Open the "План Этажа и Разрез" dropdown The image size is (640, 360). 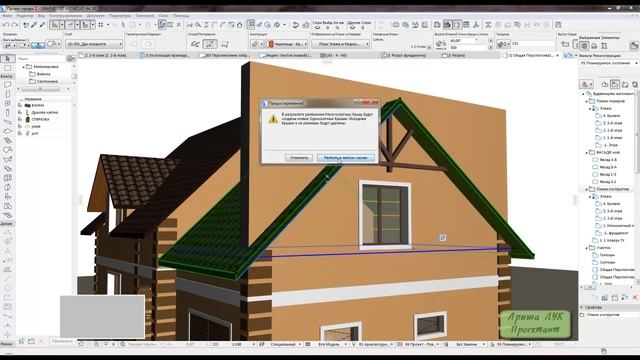tap(340, 44)
